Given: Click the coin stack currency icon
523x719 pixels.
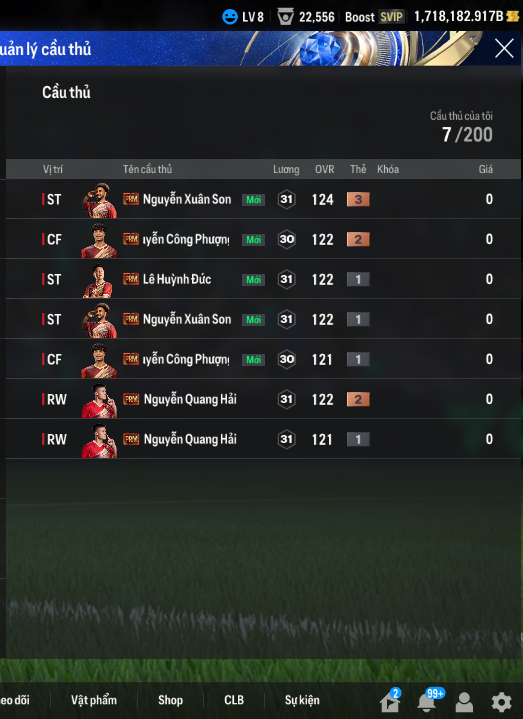Looking at the screenshot, I should tap(512, 17).
